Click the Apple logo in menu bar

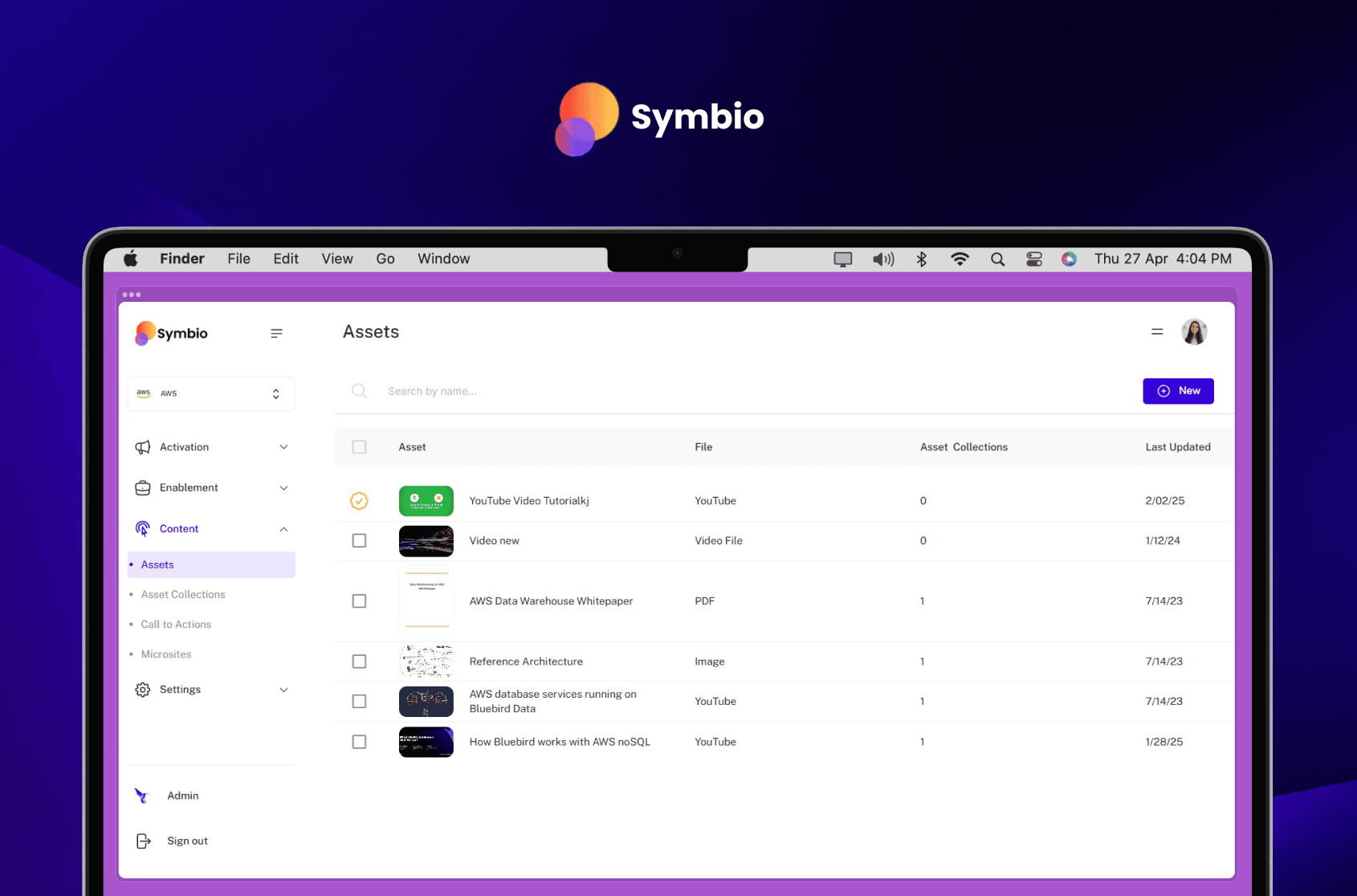[131, 259]
